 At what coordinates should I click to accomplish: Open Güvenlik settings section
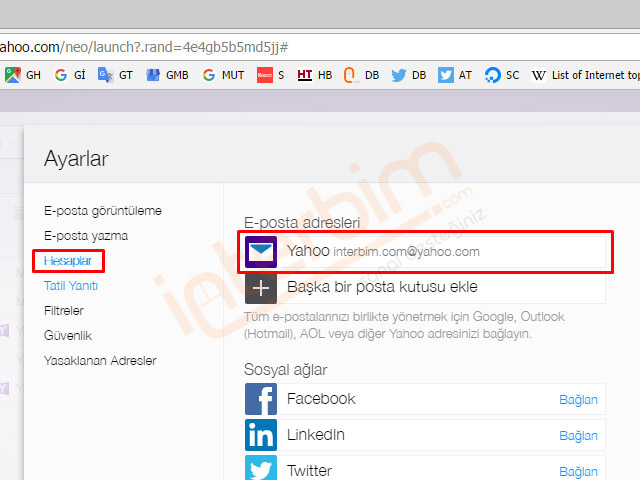click(68, 336)
